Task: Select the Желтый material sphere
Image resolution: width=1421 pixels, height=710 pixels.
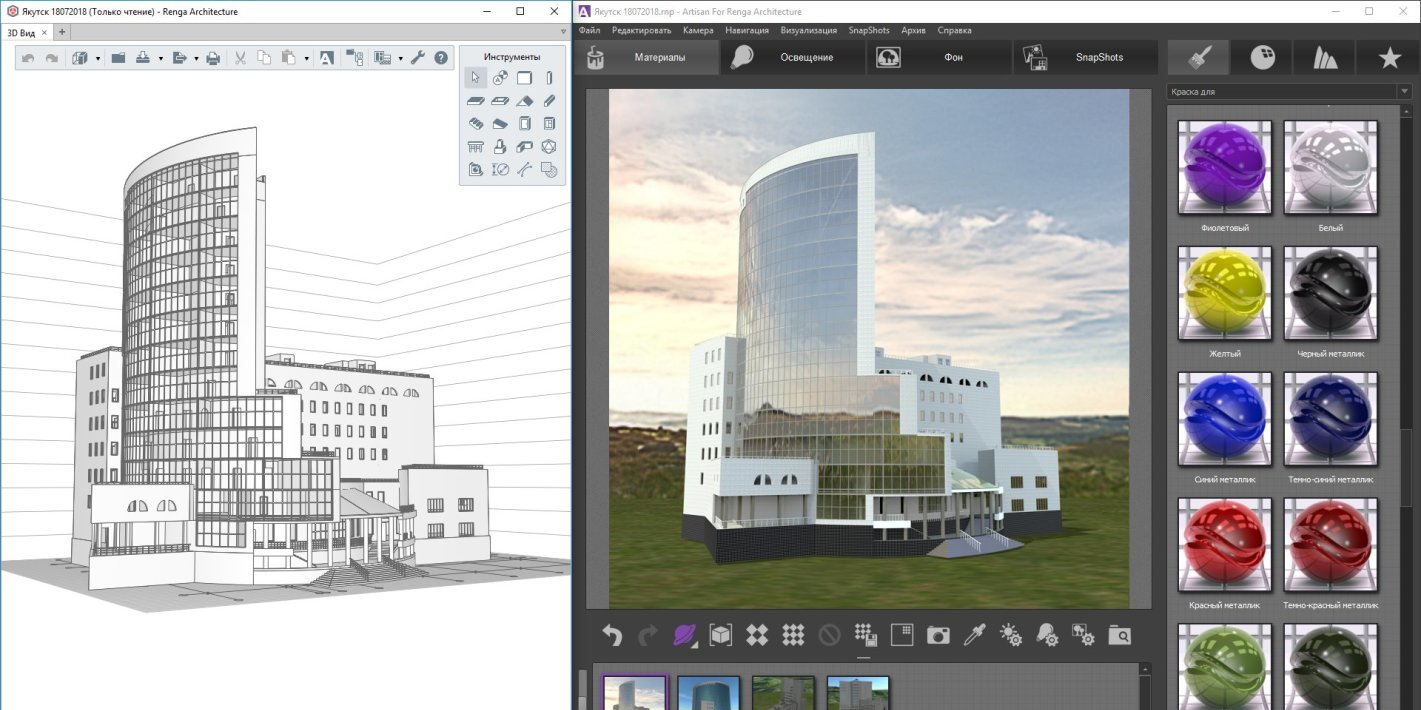Action: (1224, 293)
